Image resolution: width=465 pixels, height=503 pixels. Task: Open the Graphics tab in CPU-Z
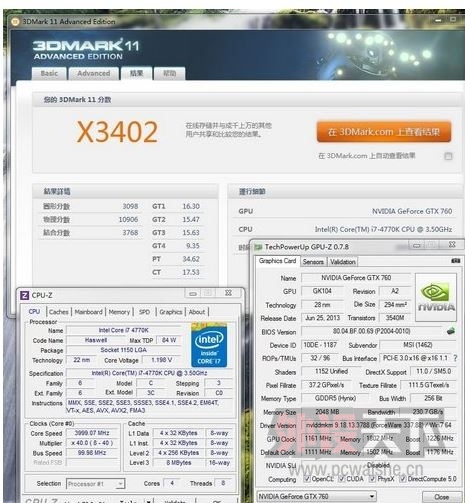[171, 312]
